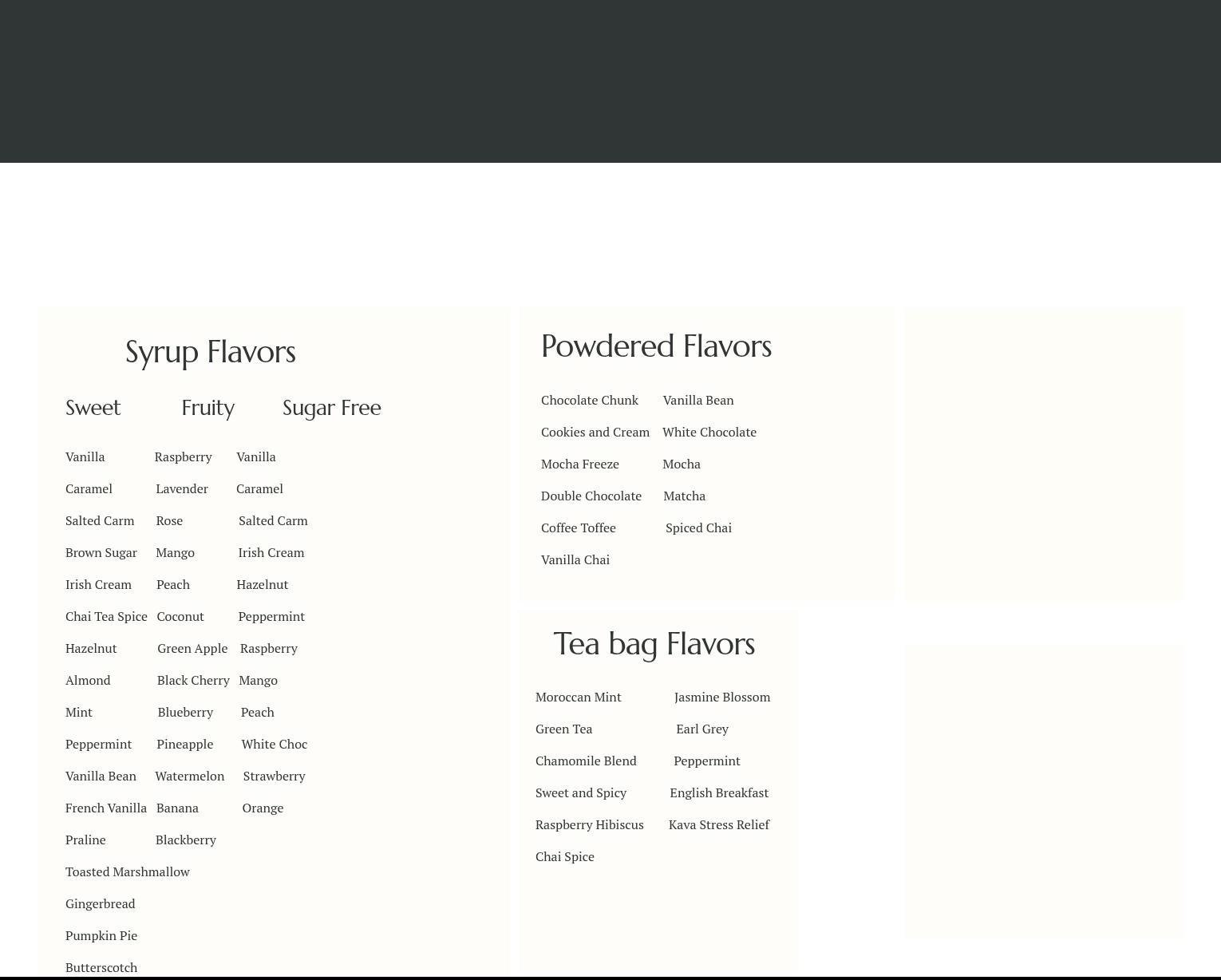Select Lavender in the Fruity list
Viewport: 1221px width, 980px height.
[x=182, y=488]
